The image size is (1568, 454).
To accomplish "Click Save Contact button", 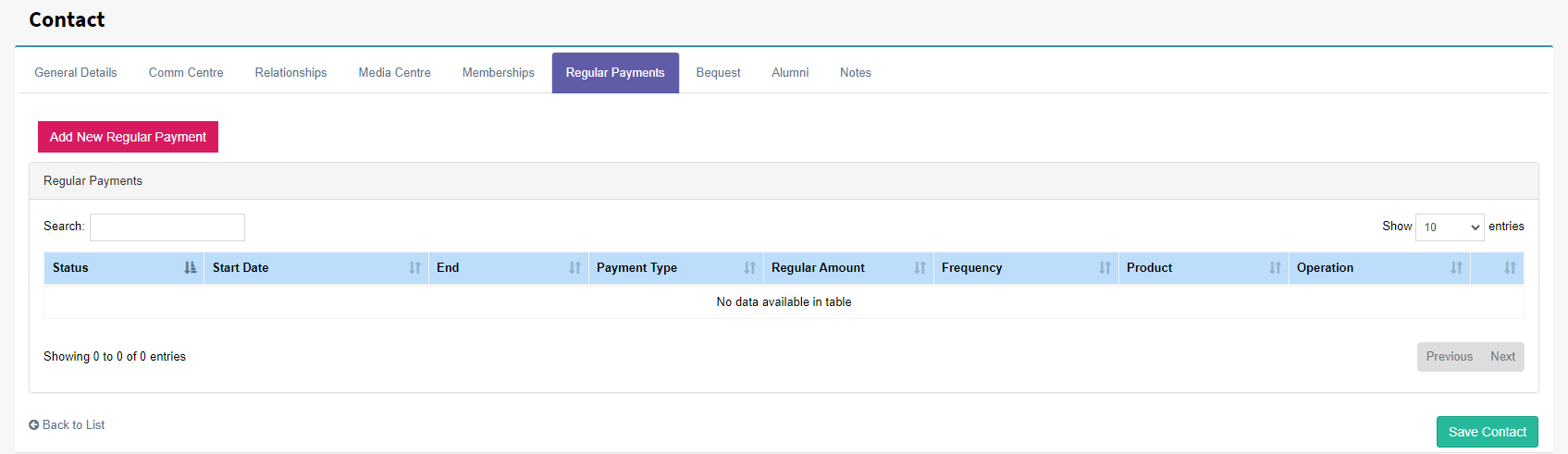I will (1488, 432).
